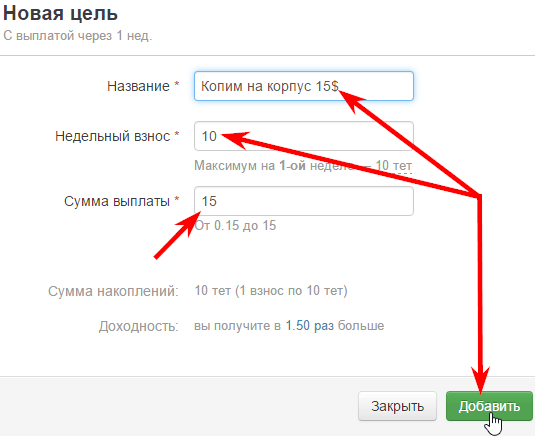Image resolution: width=535 pixels, height=436 pixels.
Task: Click the Закрыть button
Action: (x=397, y=406)
